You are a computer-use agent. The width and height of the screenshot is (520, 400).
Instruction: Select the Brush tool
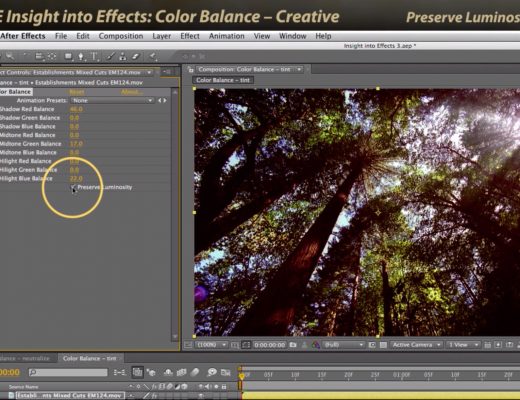[x=111, y=56]
